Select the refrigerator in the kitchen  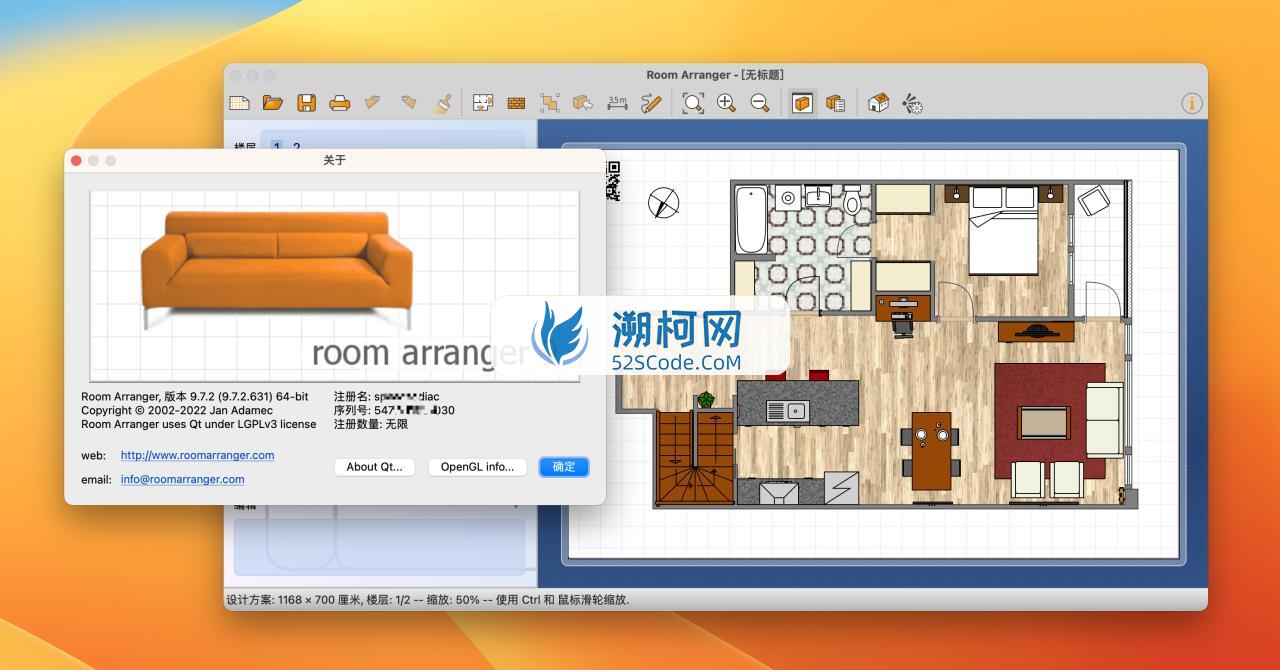pyautogui.click(x=841, y=488)
